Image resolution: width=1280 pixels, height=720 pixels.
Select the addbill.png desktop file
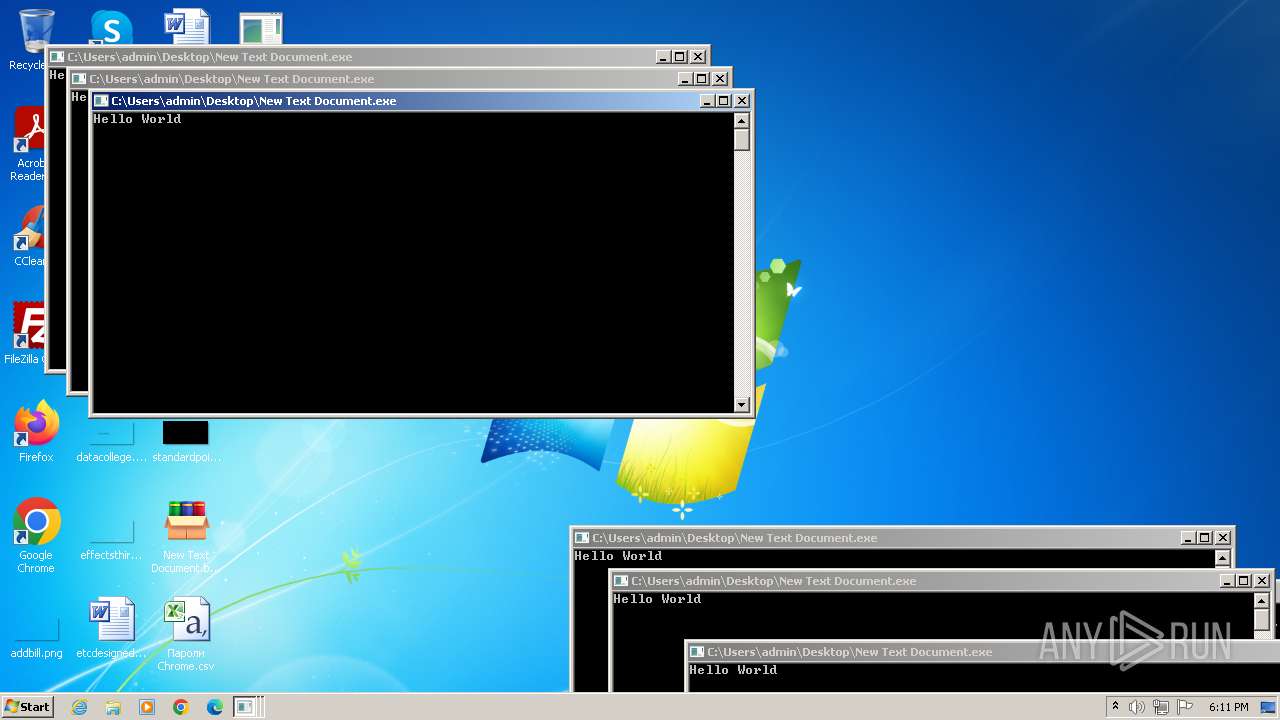pos(37,638)
